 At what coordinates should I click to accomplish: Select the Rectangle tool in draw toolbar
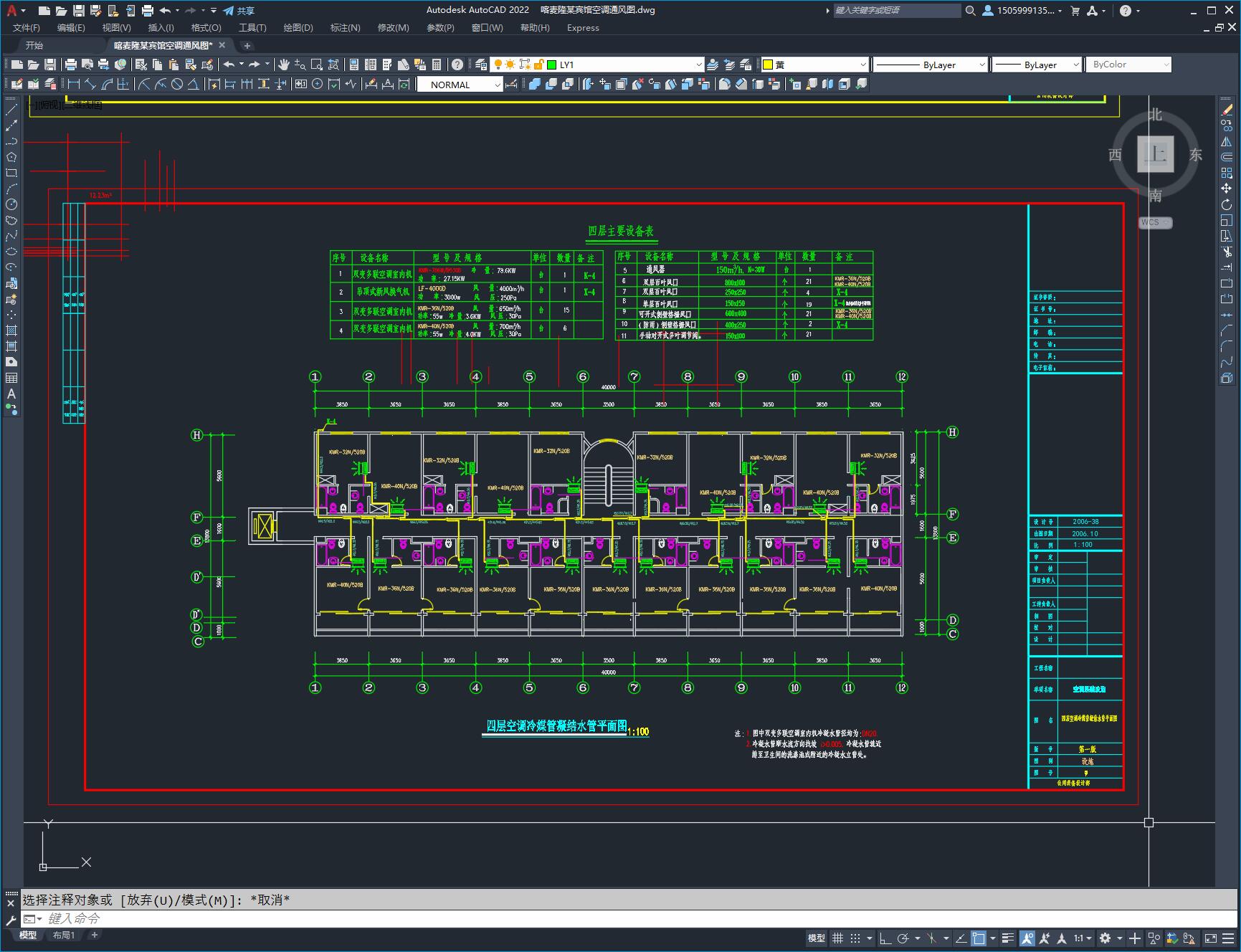coord(11,173)
